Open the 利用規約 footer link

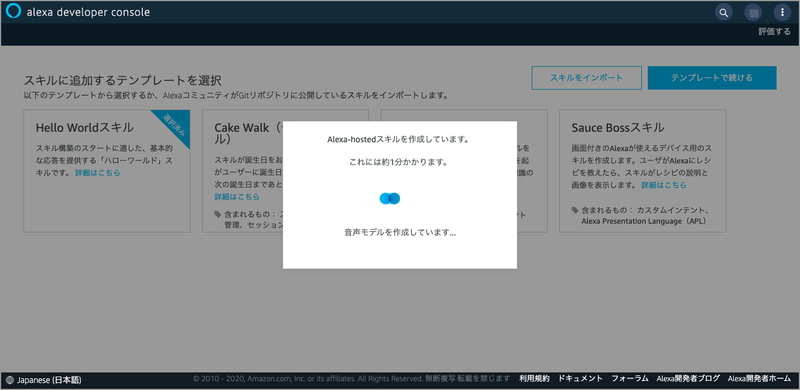coord(534,379)
